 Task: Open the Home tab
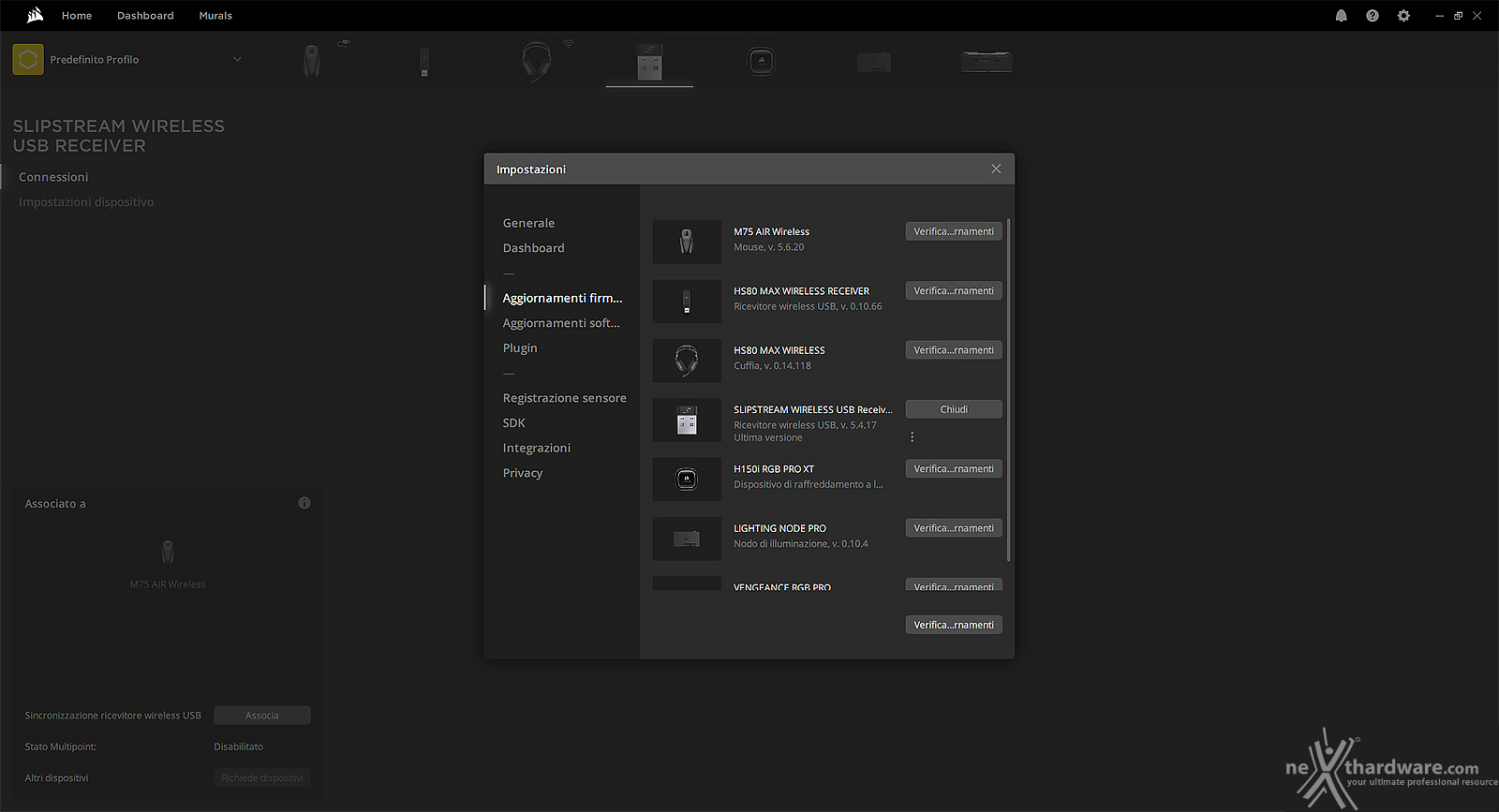click(77, 16)
